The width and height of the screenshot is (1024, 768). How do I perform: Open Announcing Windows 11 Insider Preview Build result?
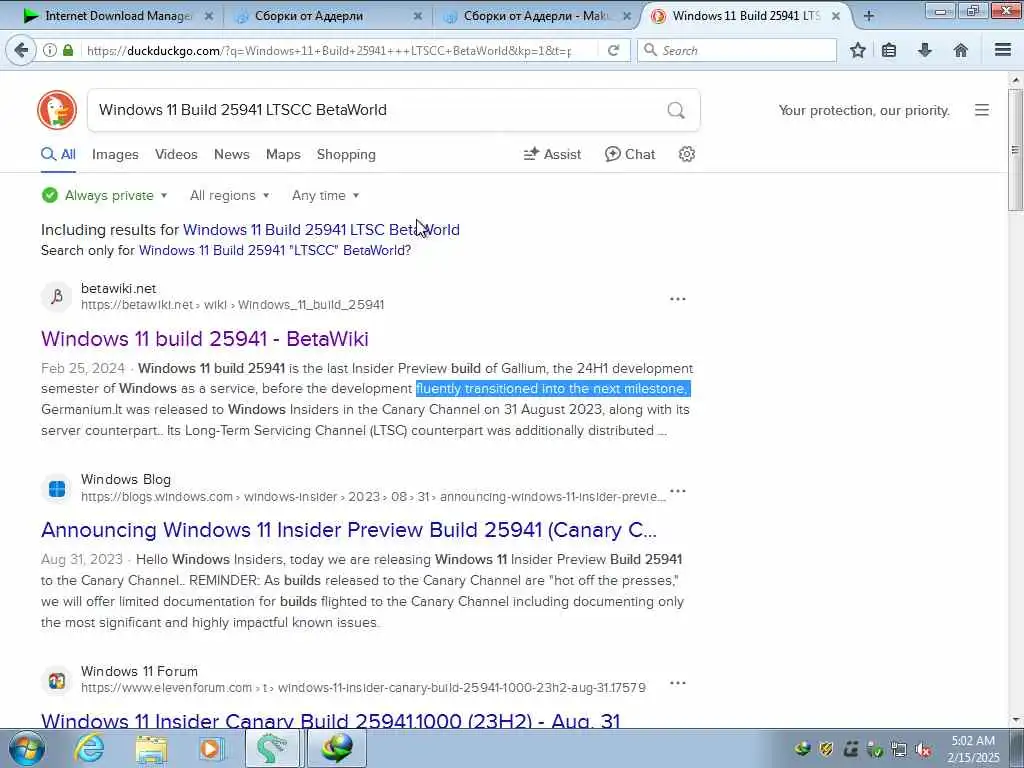point(349,530)
